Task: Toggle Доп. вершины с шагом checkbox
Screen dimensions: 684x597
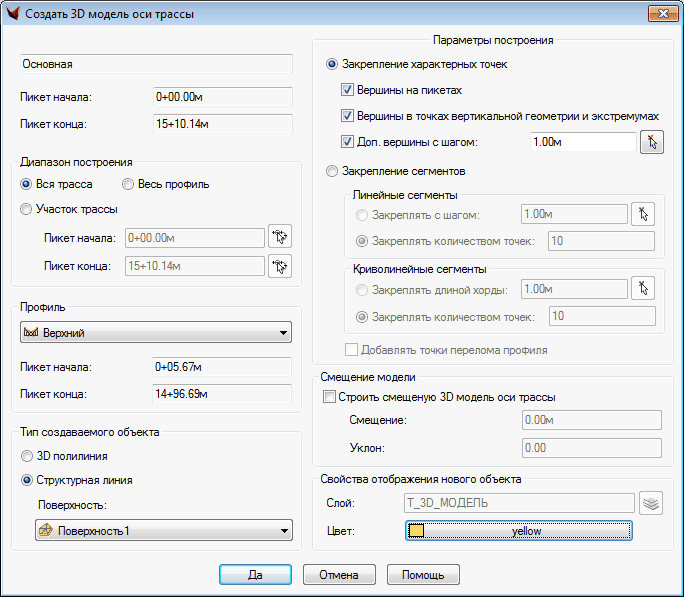Action: [348, 142]
